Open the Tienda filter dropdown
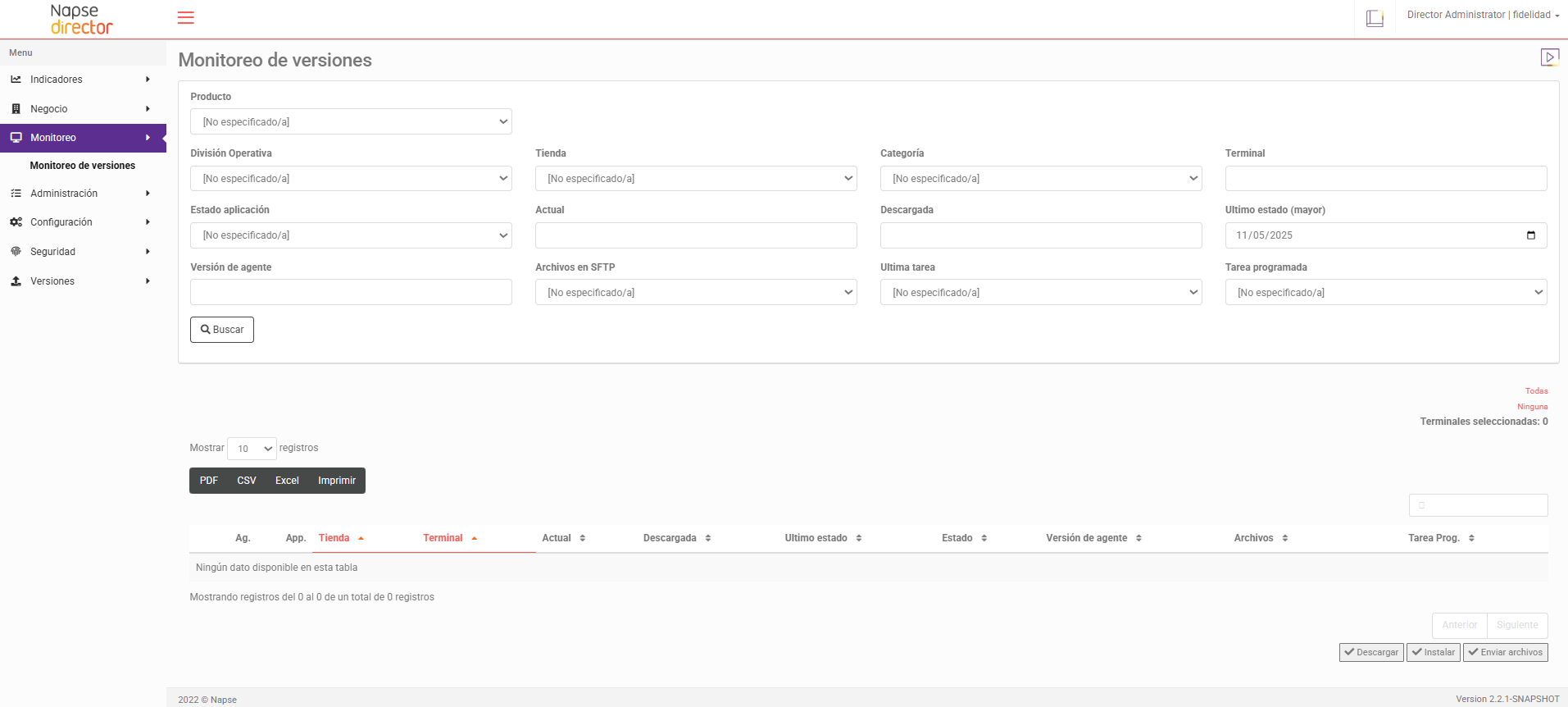 coord(696,179)
